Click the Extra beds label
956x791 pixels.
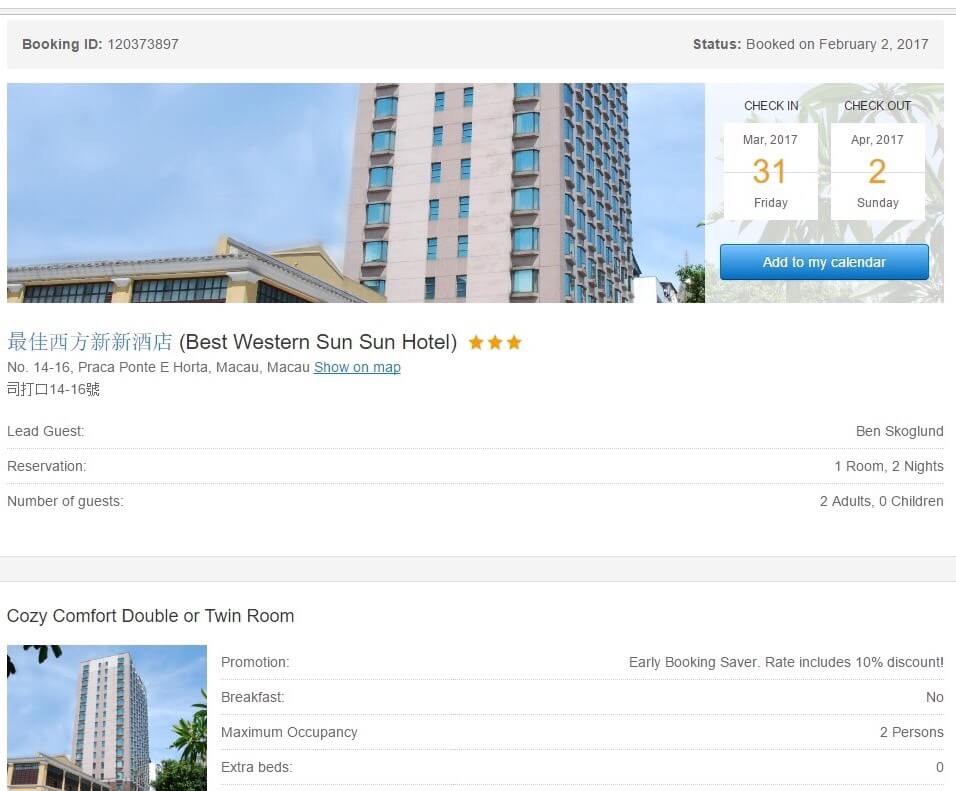[x=257, y=767]
